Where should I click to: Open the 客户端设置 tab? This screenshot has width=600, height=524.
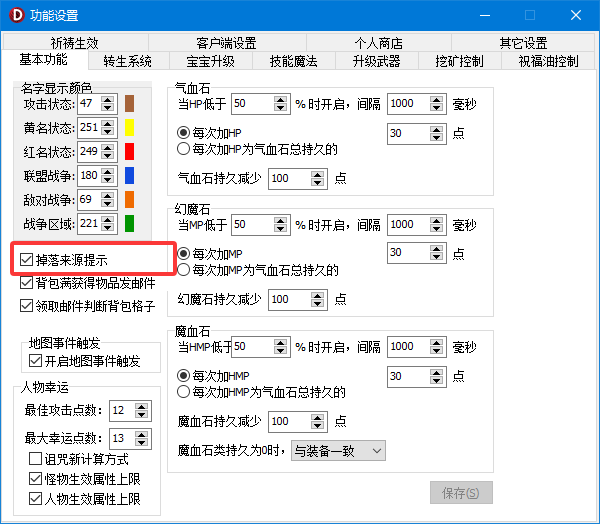point(226,43)
